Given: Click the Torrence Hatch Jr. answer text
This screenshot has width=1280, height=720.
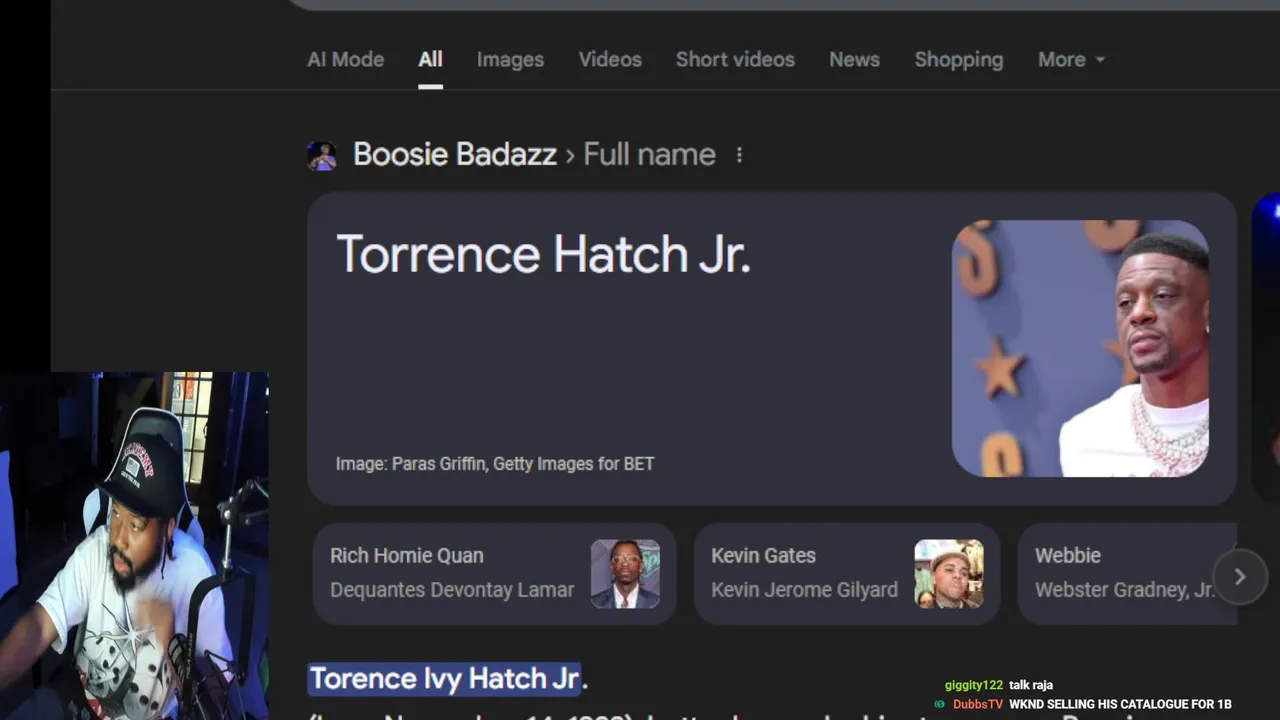Looking at the screenshot, I should [x=543, y=254].
